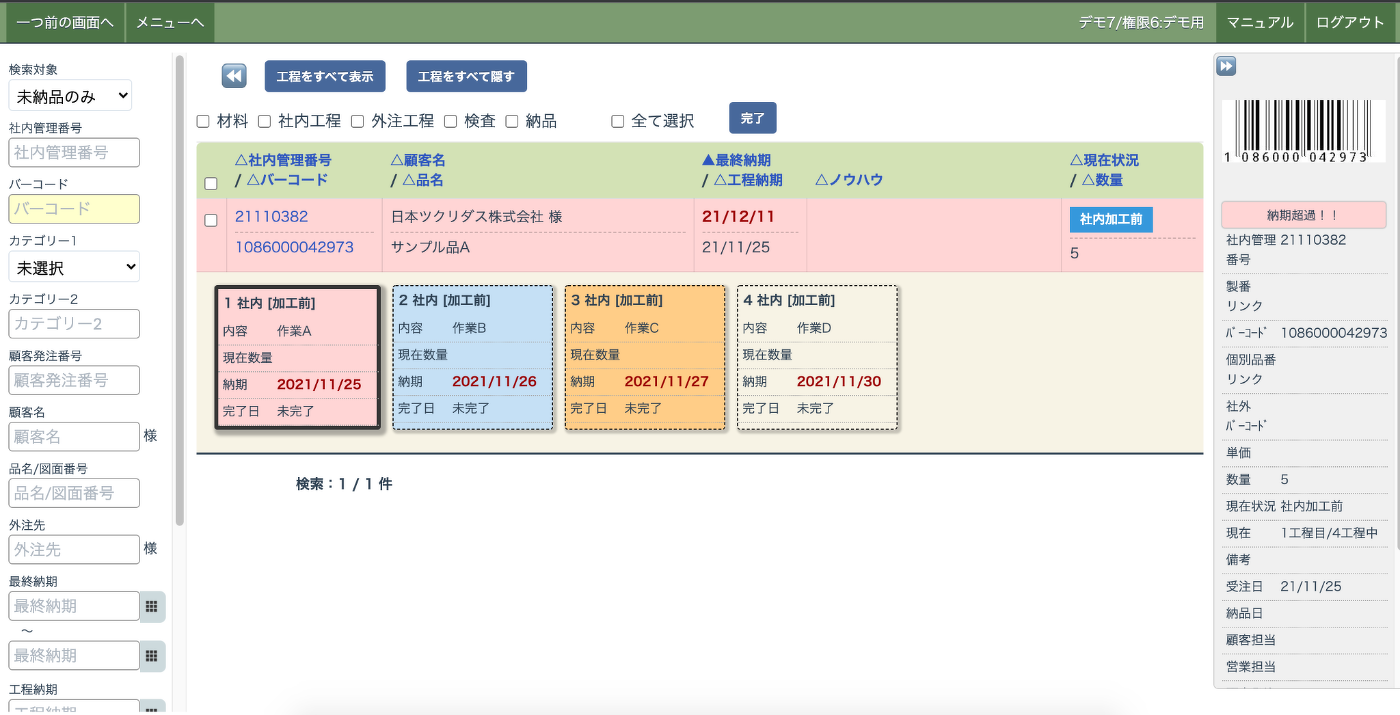Image resolution: width=1400 pixels, height=715 pixels.
Task: Open the マニュアル page
Action: point(1260,22)
